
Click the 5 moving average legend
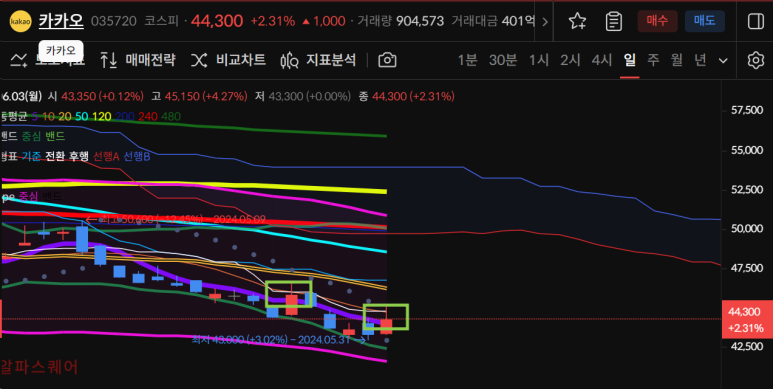pyautogui.click(x=35, y=117)
